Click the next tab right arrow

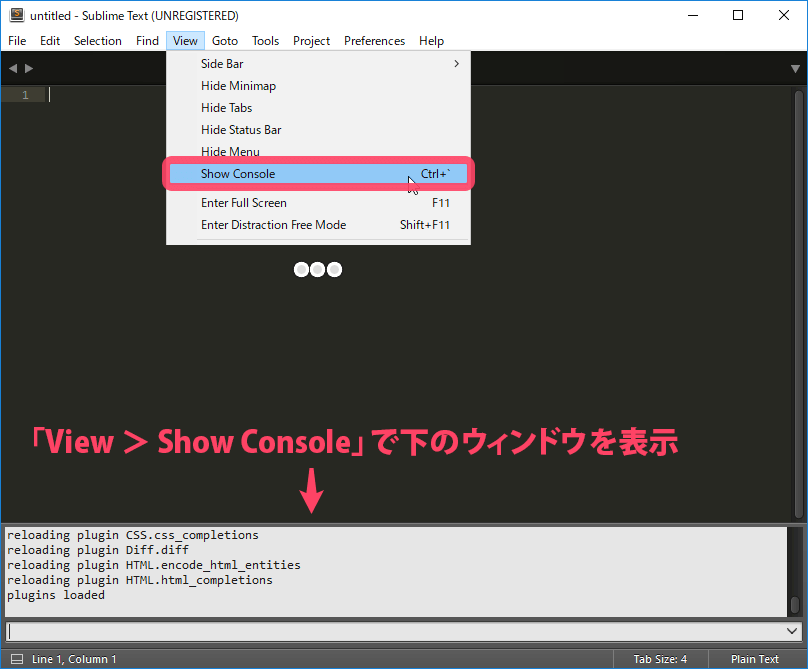29,68
